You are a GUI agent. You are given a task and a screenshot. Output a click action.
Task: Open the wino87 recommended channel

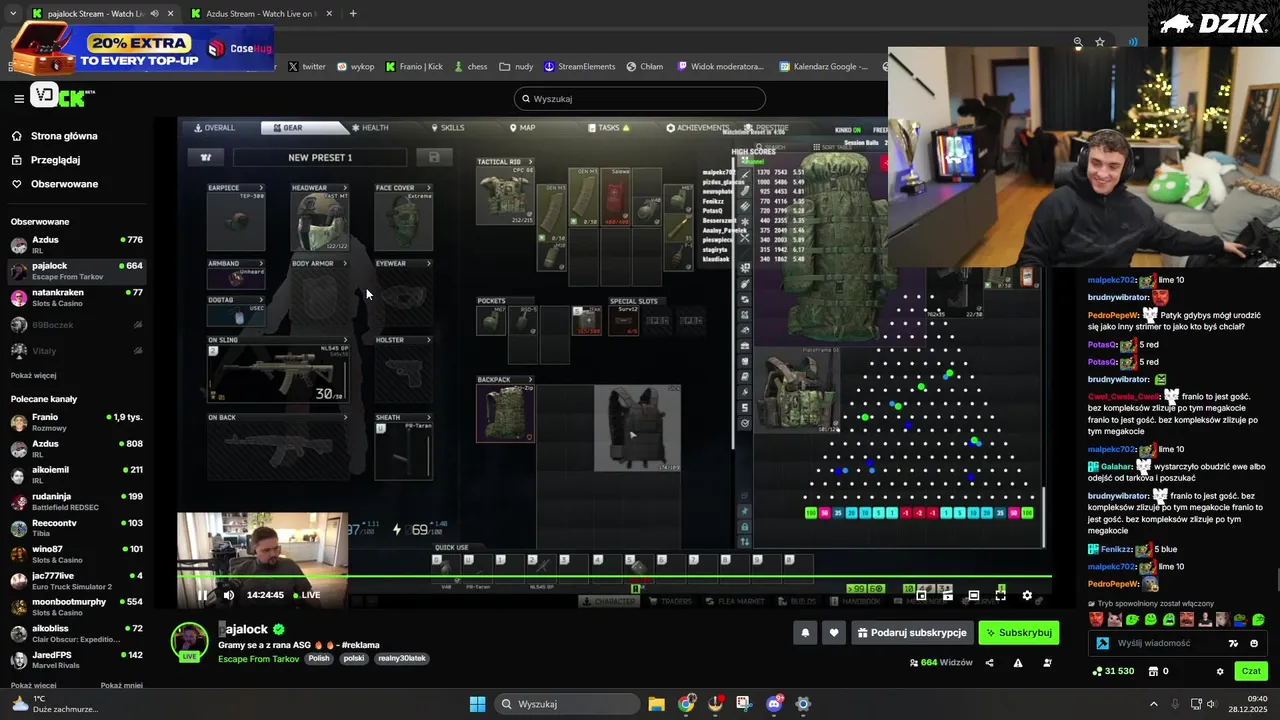click(x=77, y=554)
